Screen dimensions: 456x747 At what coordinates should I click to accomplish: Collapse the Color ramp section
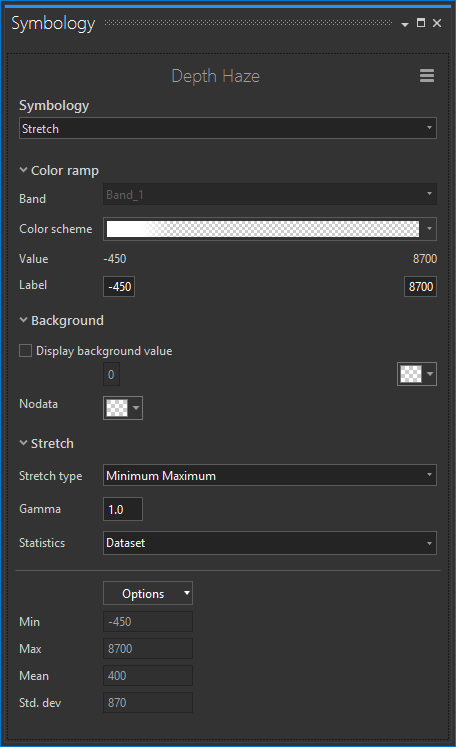pos(23,170)
